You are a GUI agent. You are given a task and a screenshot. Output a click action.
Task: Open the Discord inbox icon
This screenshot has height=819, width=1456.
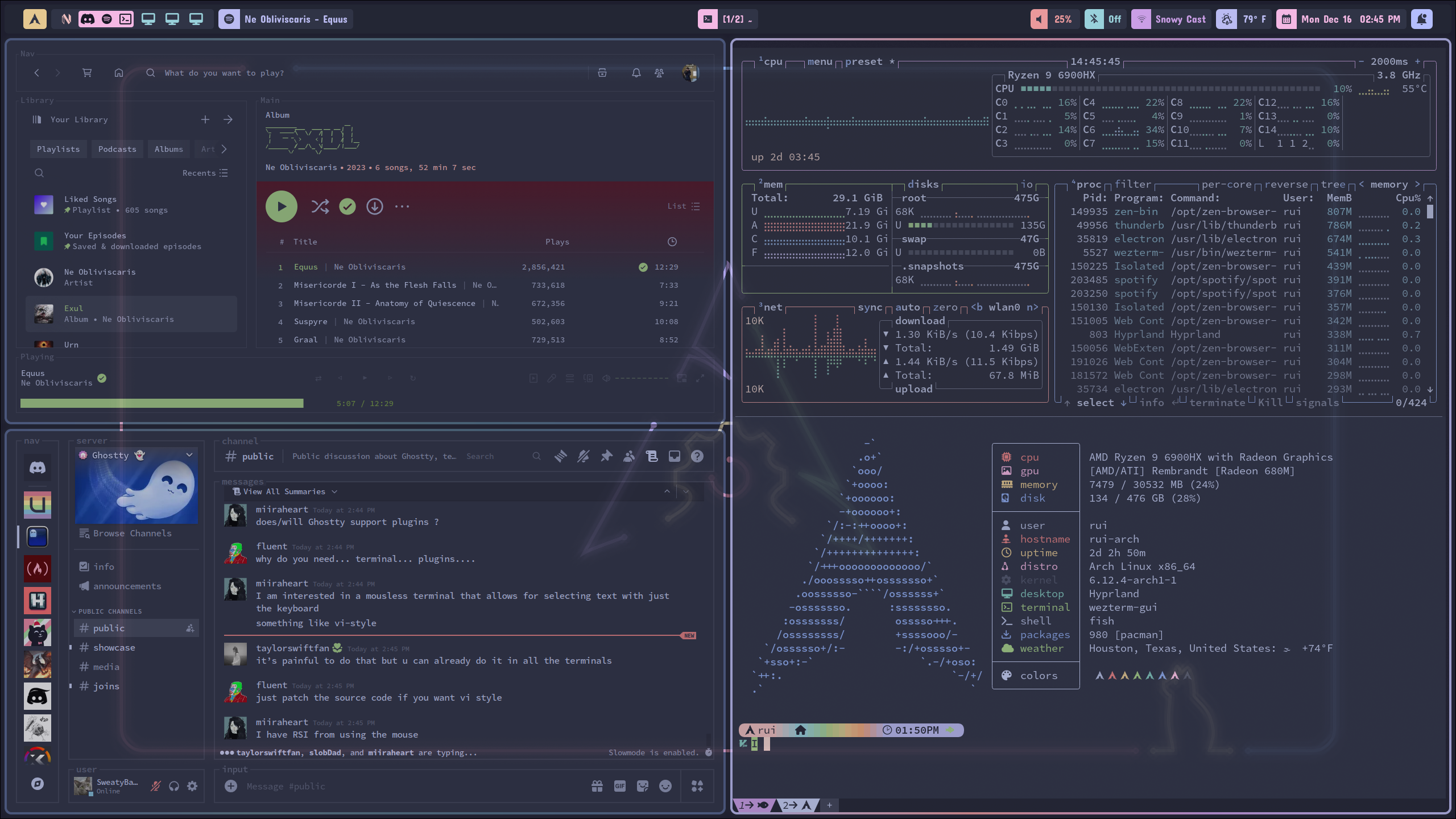coord(675,456)
